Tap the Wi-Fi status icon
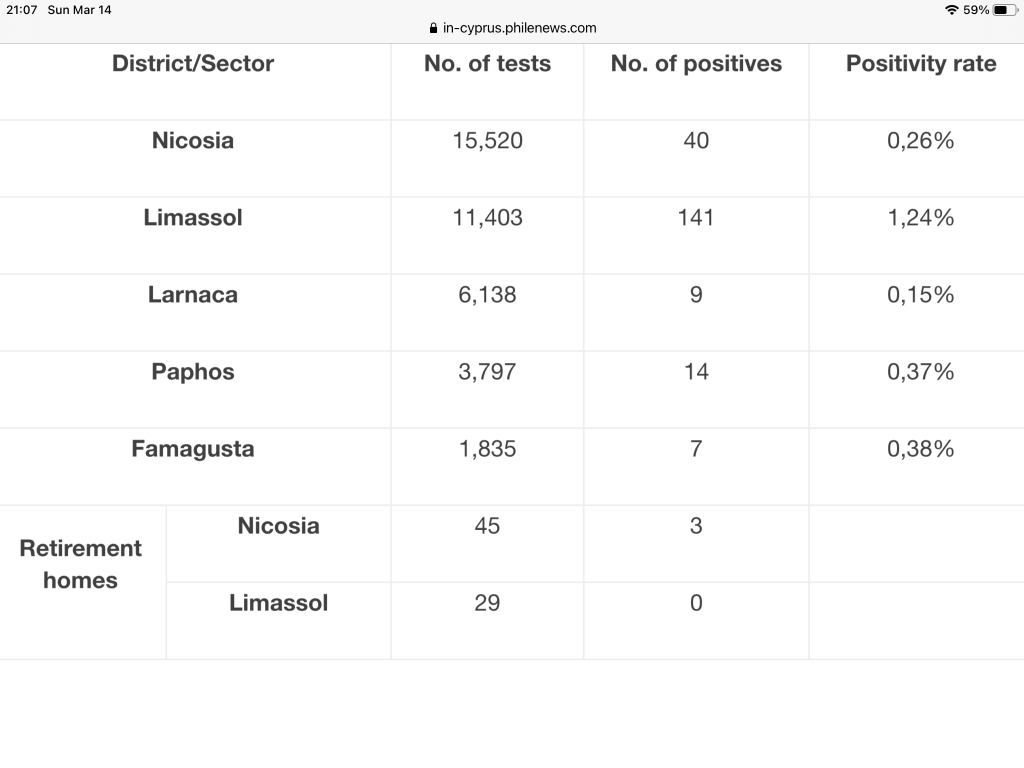This screenshot has height=768, width=1024. [951, 10]
